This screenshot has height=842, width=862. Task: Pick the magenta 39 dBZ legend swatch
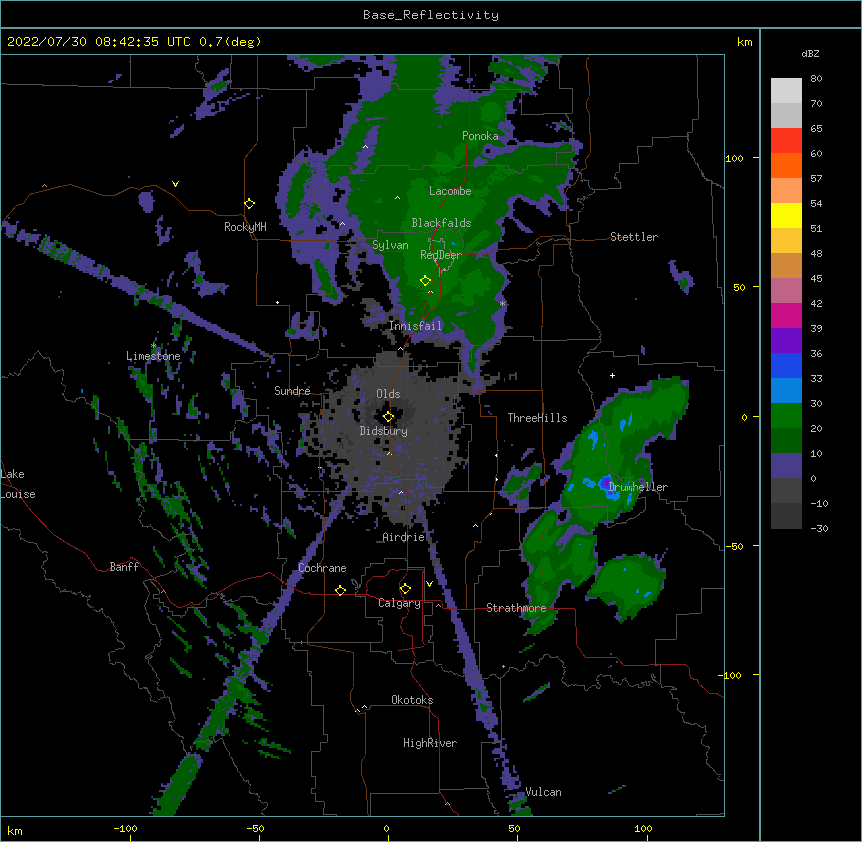pos(786,315)
